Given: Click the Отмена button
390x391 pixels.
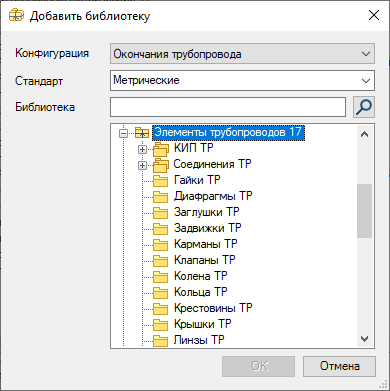Looking at the screenshot, I should 339,366.
